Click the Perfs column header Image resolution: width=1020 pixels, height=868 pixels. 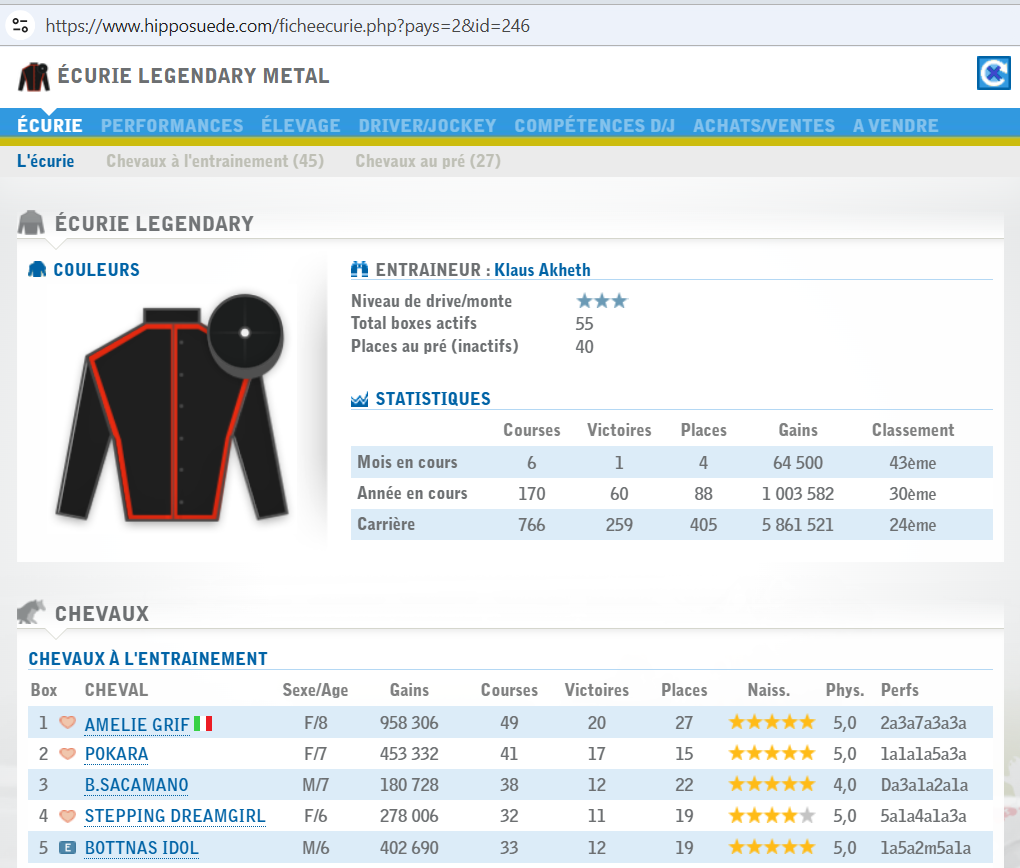tap(900, 690)
